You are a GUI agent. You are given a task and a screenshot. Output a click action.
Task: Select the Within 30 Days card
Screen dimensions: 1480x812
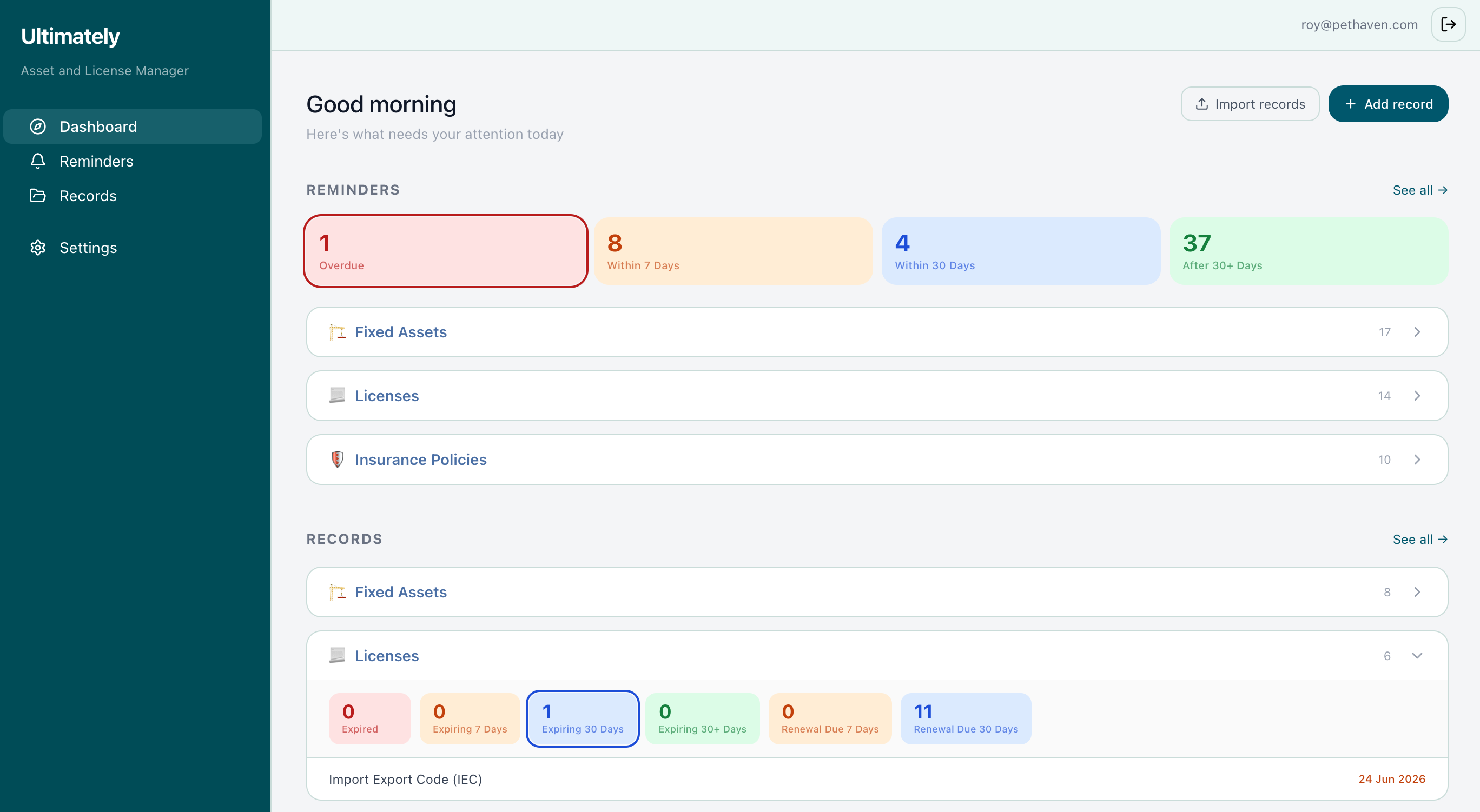pyautogui.click(x=1021, y=251)
